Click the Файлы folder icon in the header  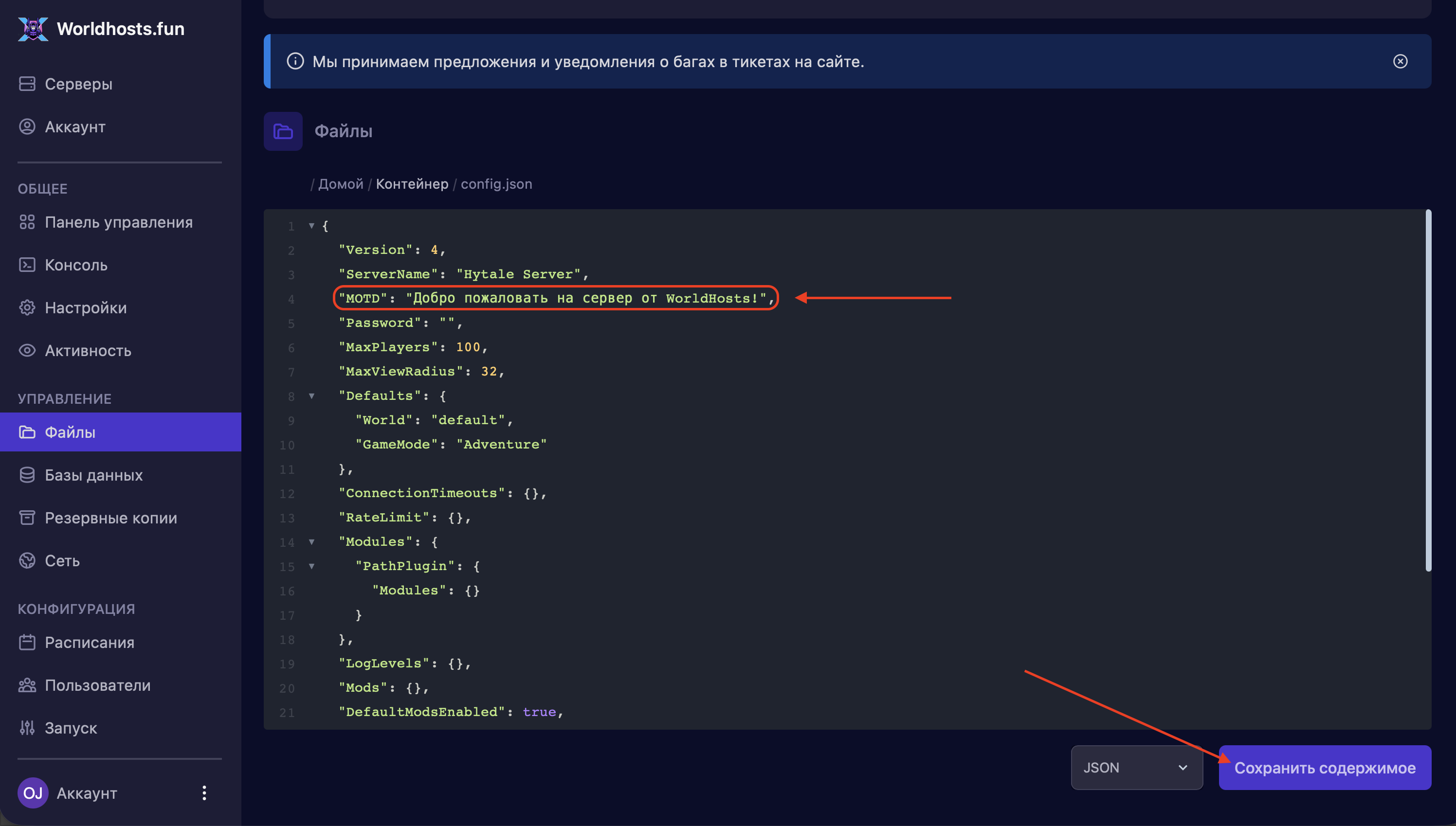[283, 131]
